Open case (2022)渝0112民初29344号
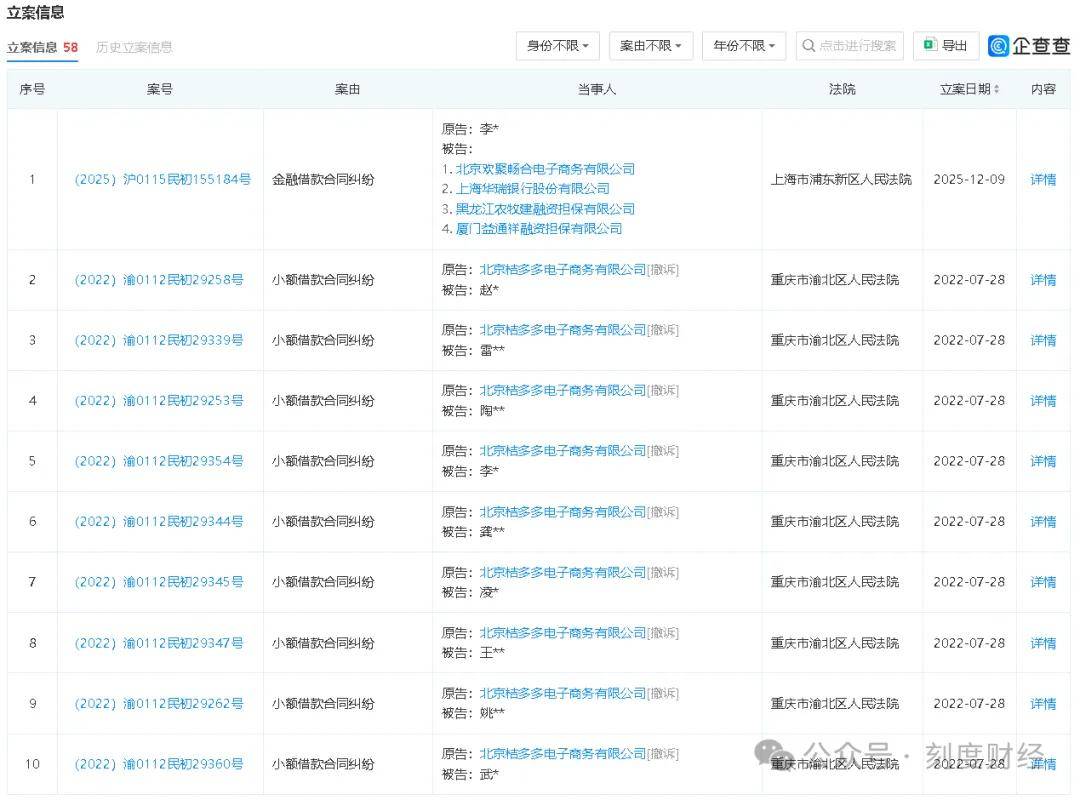 [158, 522]
